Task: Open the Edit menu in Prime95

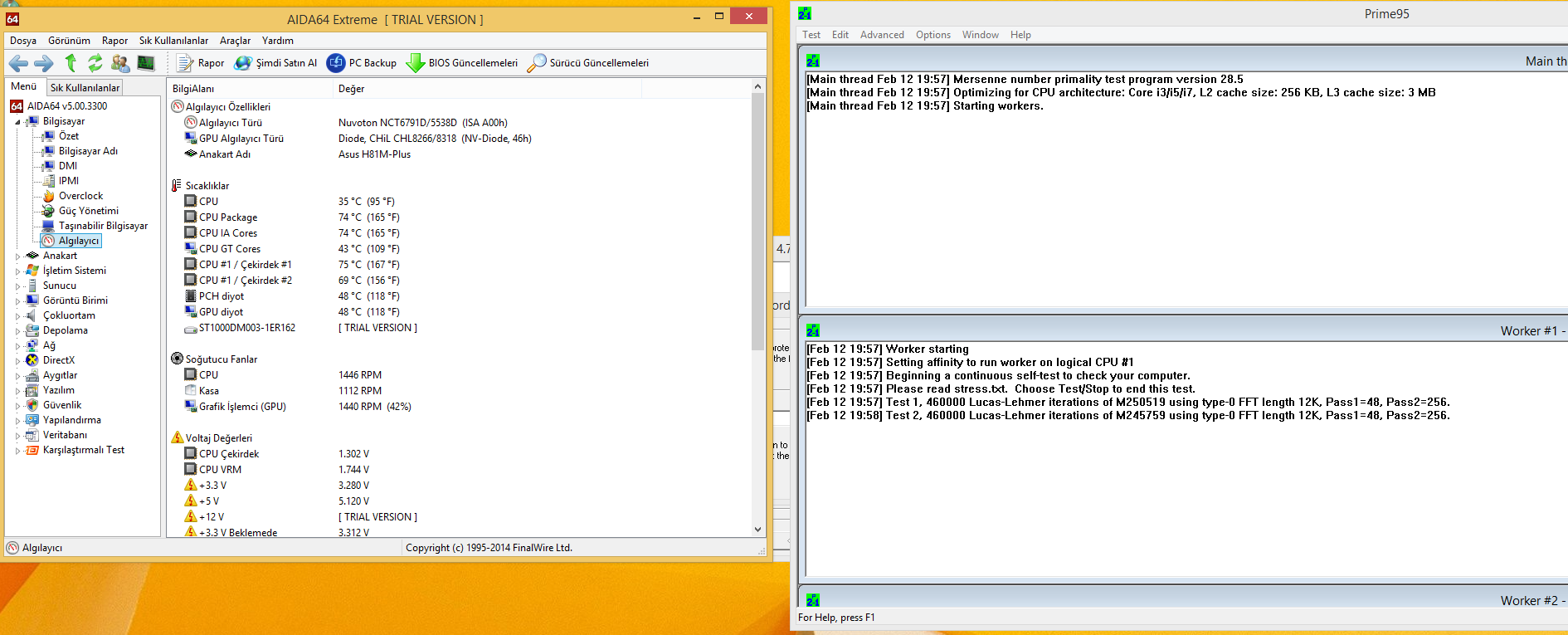Action: pyautogui.click(x=840, y=35)
